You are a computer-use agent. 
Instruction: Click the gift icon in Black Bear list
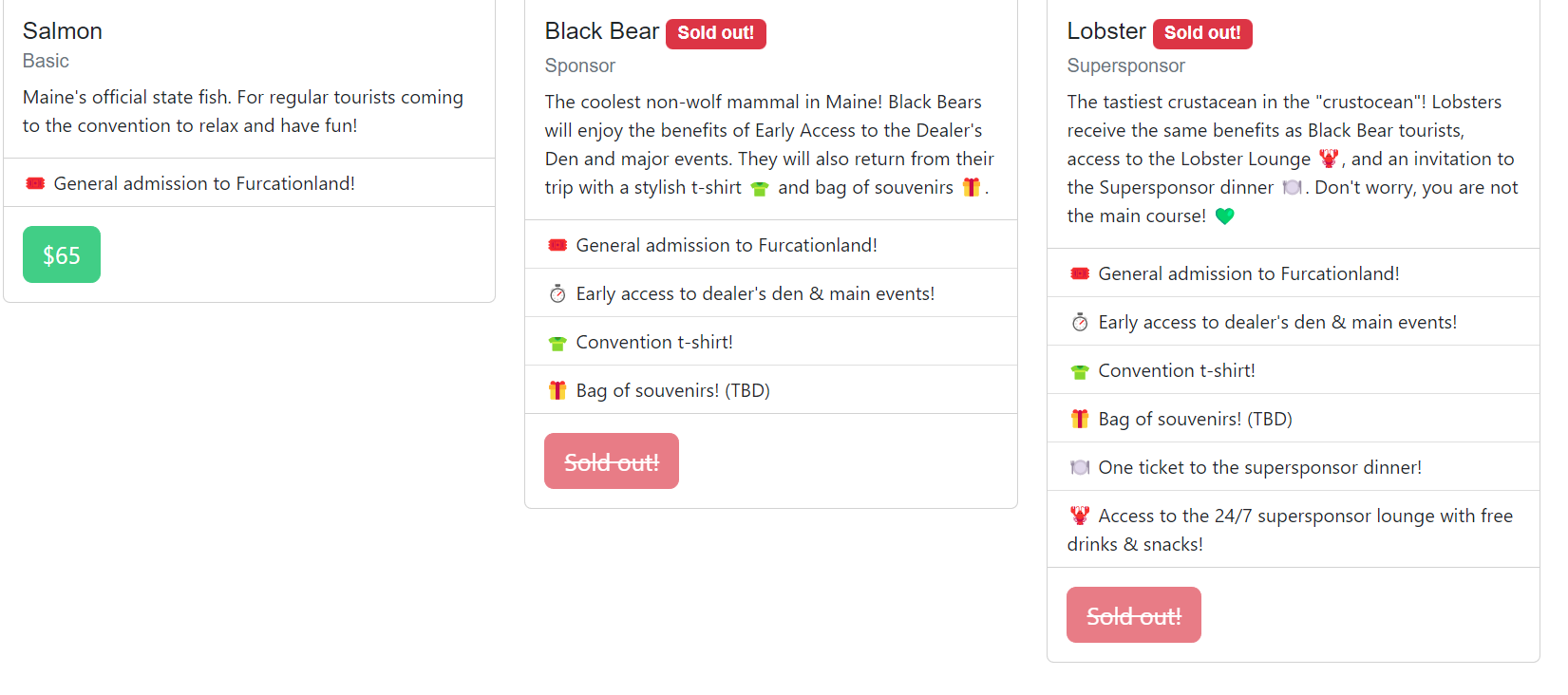(557, 390)
